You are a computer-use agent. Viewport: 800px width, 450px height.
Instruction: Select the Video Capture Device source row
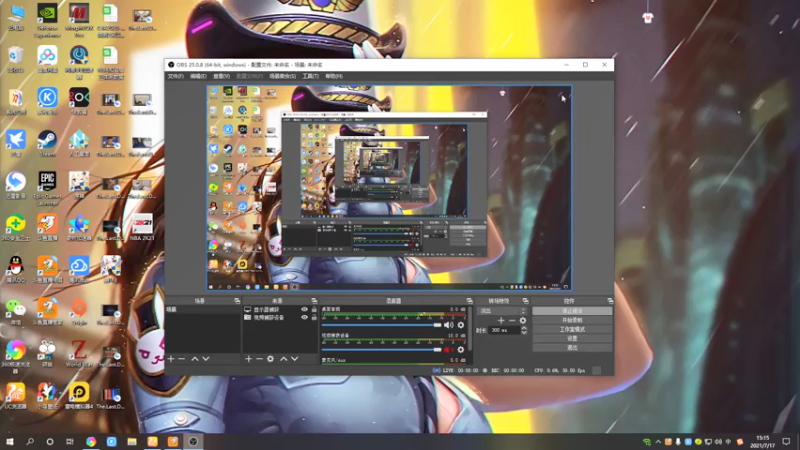[x=280, y=317]
